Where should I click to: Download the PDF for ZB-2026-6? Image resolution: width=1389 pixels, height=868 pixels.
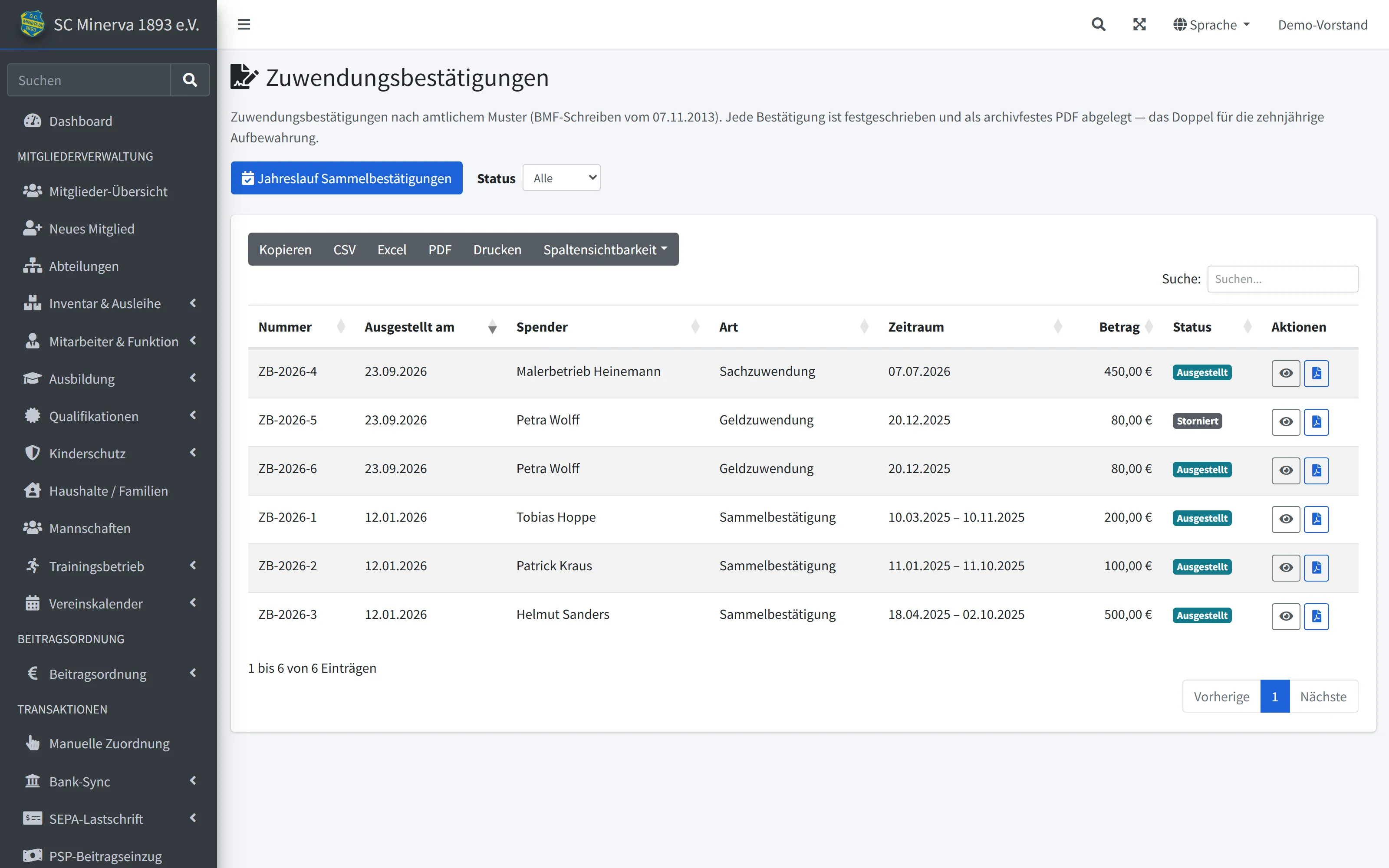click(1316, 470)
